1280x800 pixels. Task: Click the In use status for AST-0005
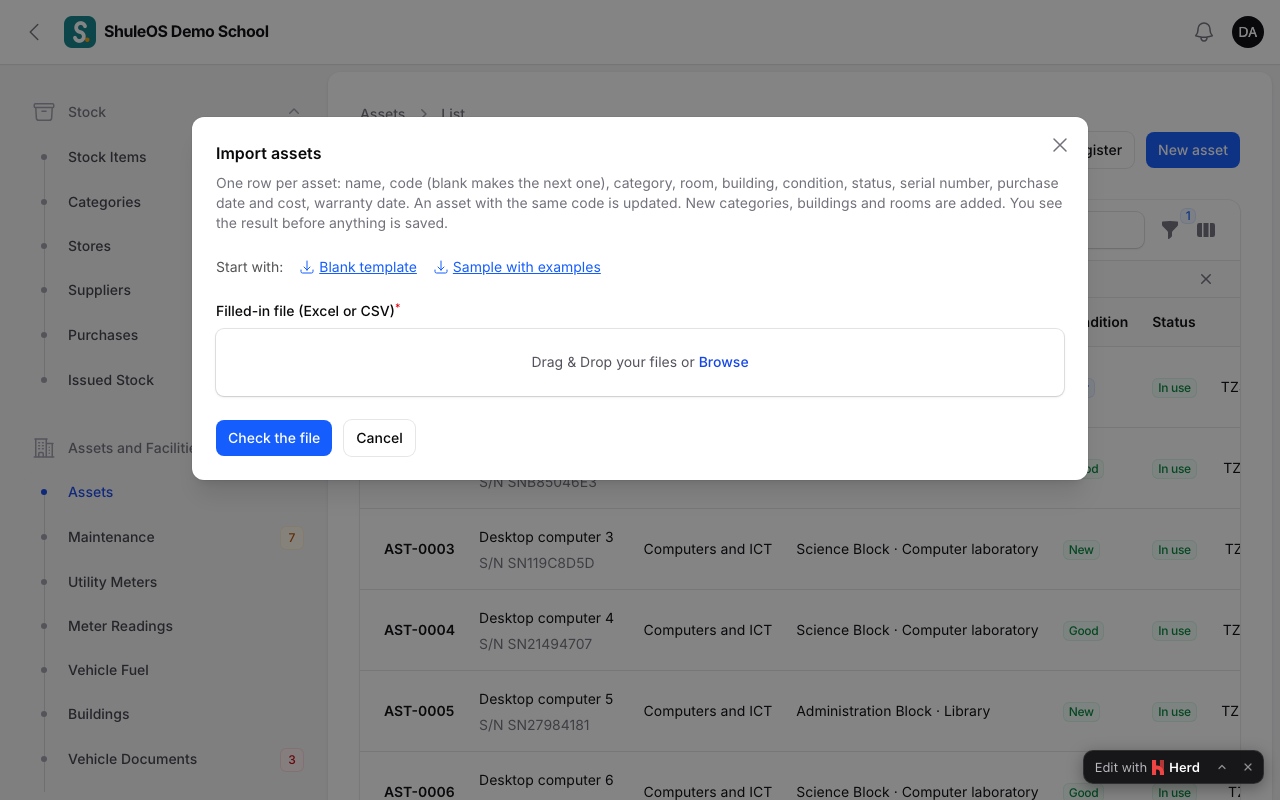pyautogui.click(x=1174, y=712)
